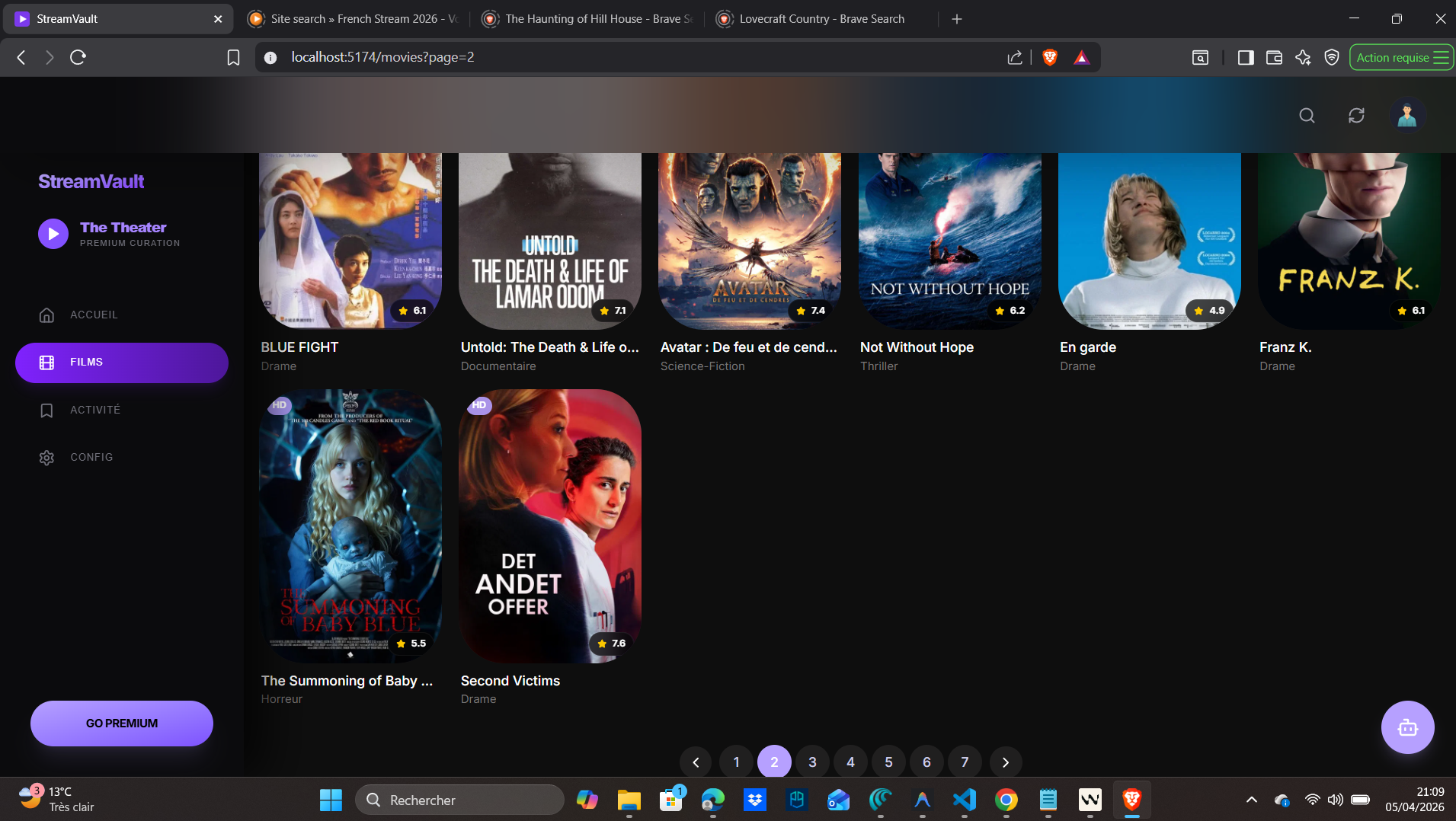Screen dimensions: 1456x821
Task: Show hidden system tray icons
Action: coord(1251,800)
